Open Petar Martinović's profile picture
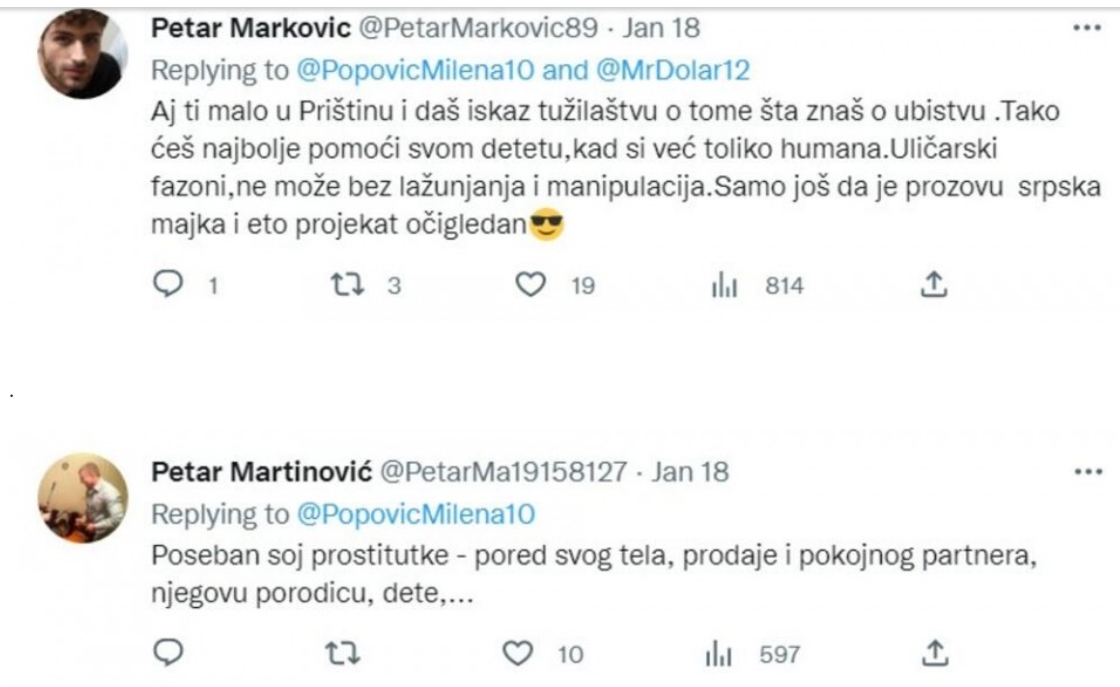 pyautogui.click(x=82, y=497)
